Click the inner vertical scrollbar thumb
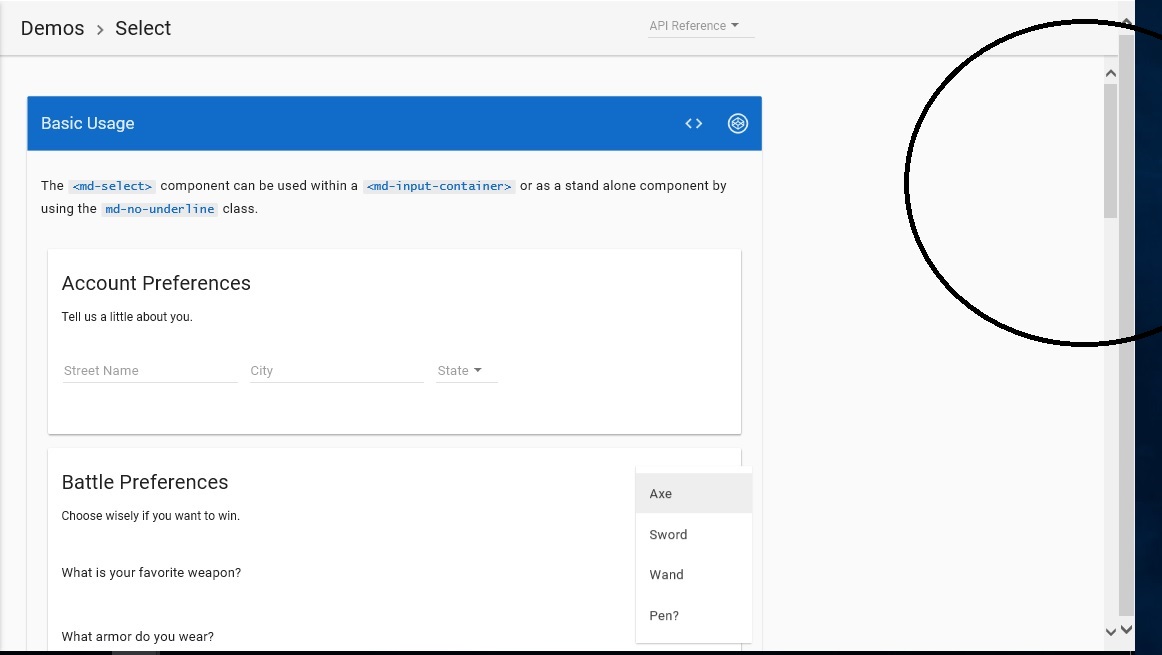This screenshot has width=1162, height=655. click(1110, 151)
